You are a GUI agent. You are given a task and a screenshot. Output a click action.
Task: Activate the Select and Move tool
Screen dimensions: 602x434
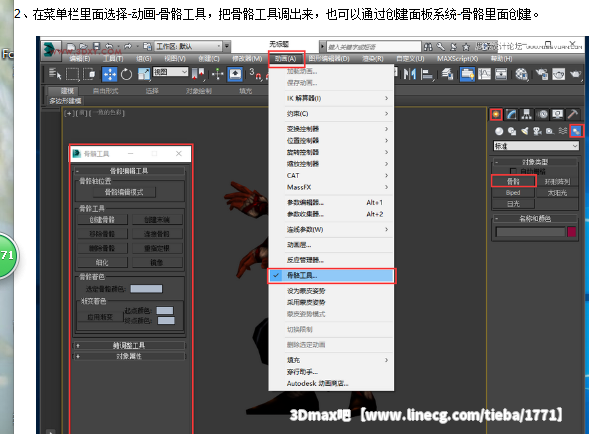[109, 74]
